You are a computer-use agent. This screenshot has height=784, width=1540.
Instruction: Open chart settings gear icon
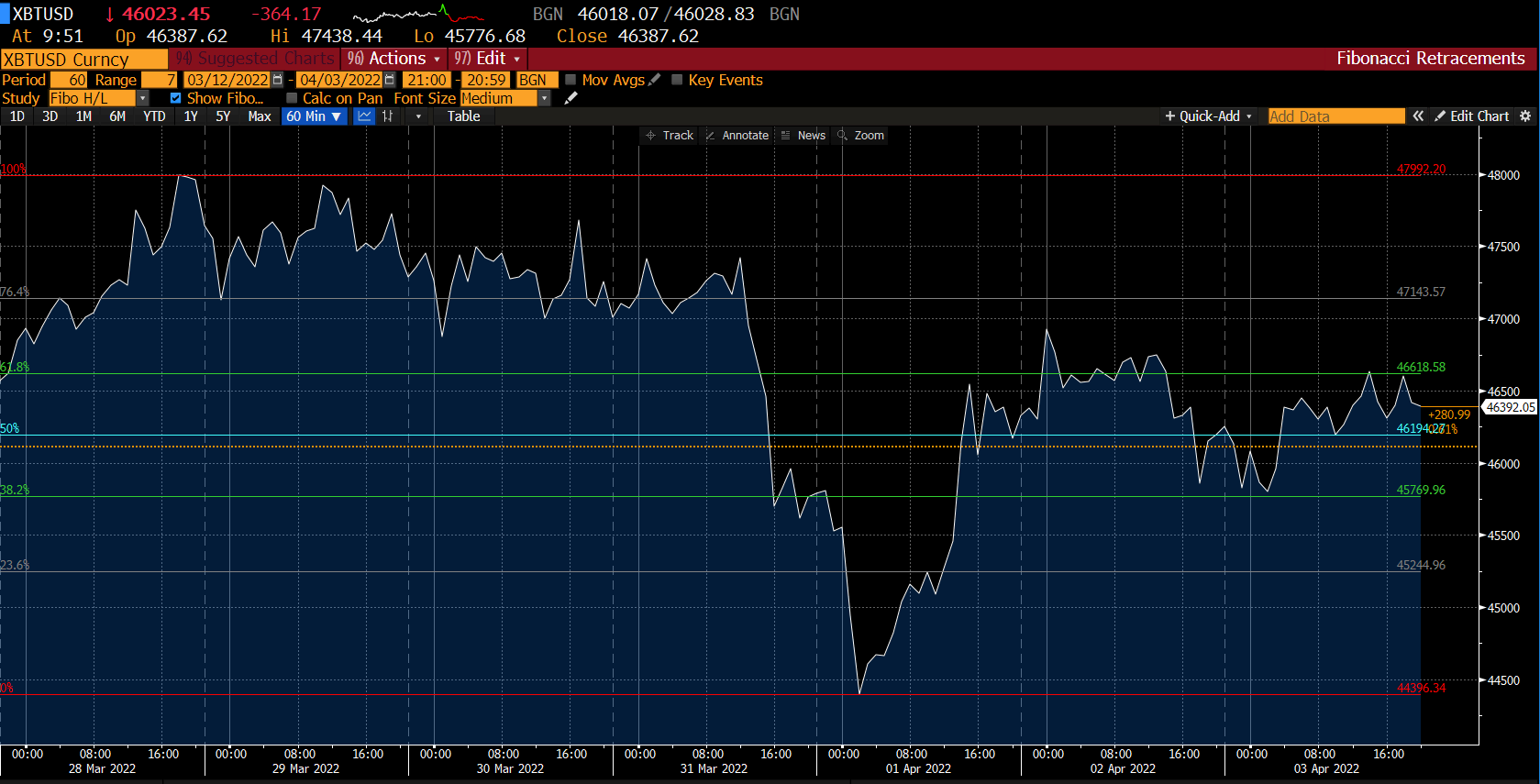pos(1525,116)
